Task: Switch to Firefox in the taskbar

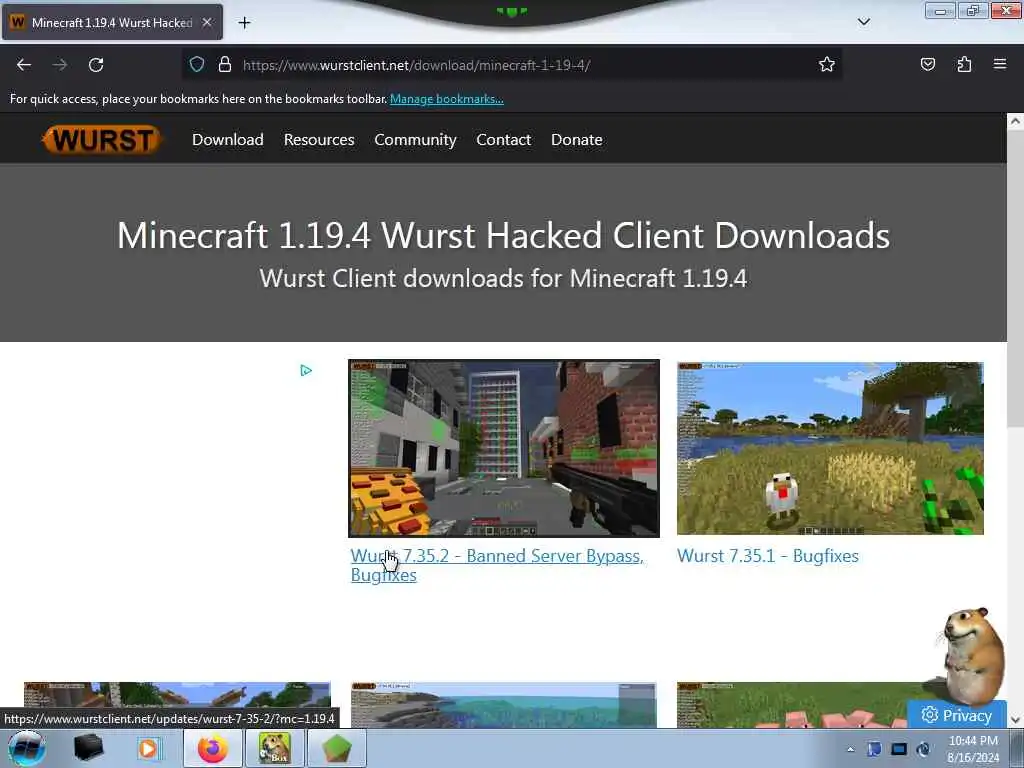Action: pos(212,748)
